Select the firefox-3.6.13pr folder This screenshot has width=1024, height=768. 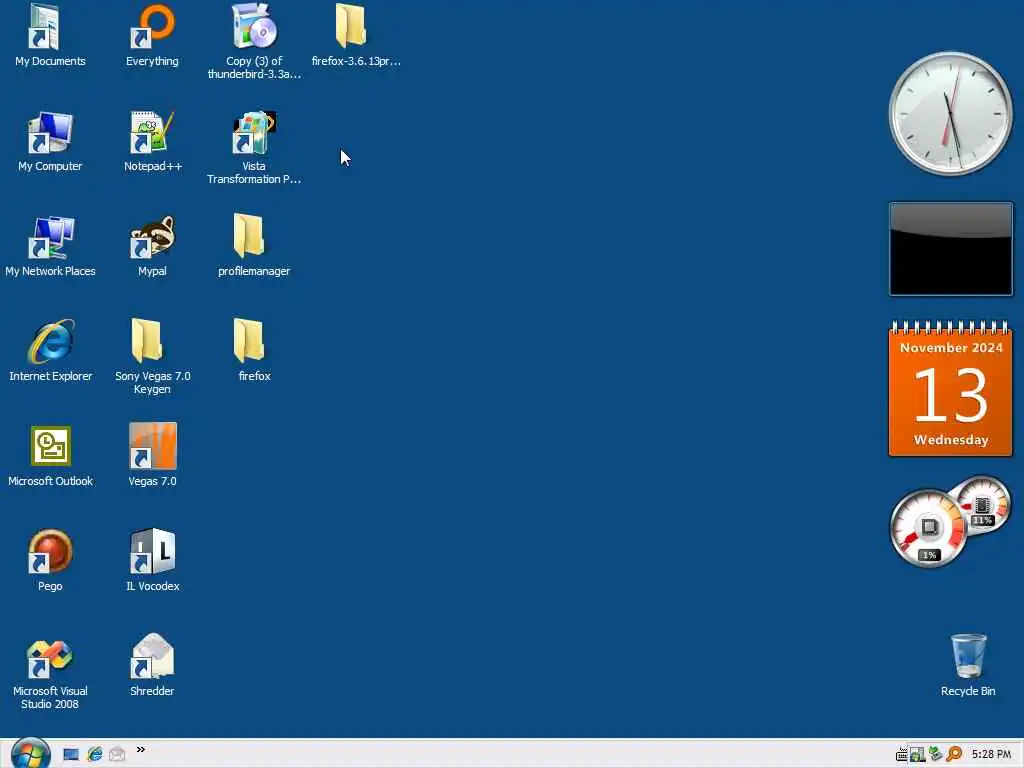click(356, 36)
